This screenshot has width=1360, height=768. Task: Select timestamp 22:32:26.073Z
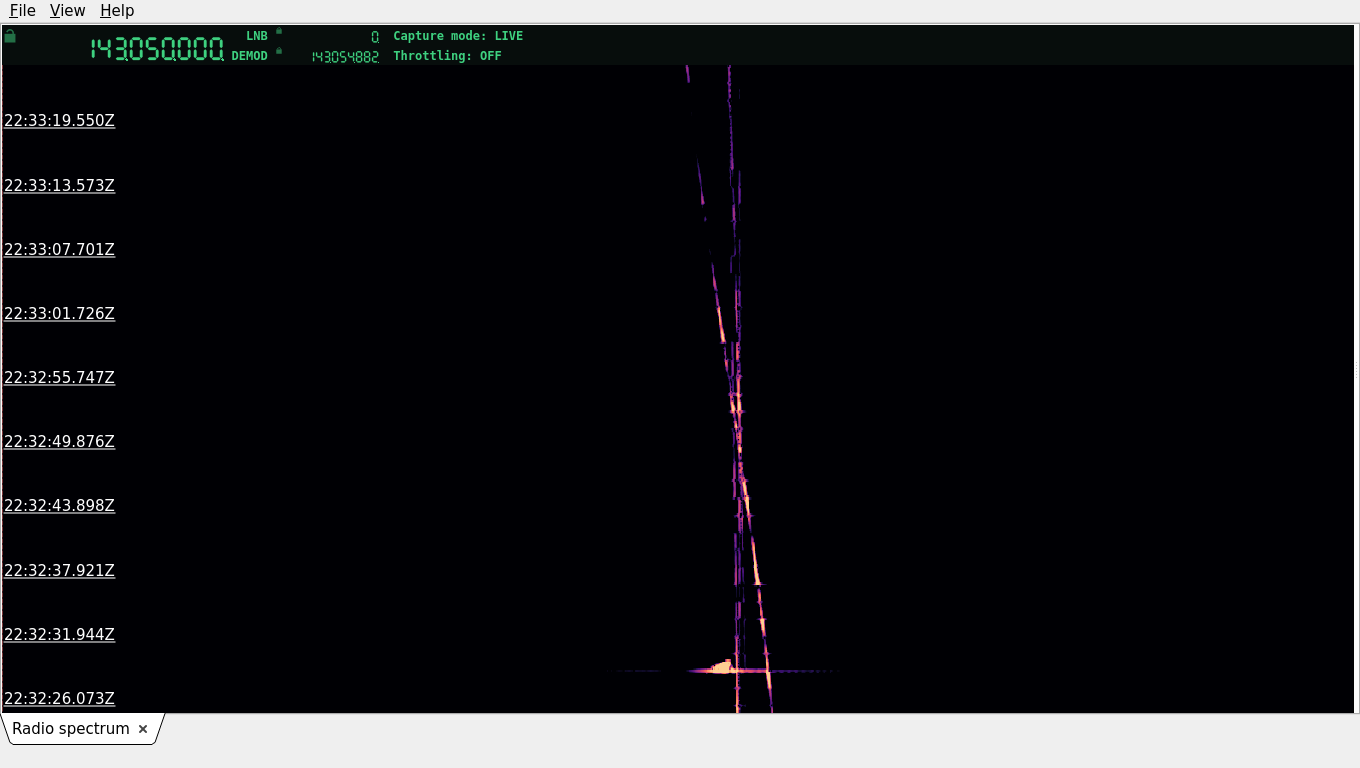(59, 698)
